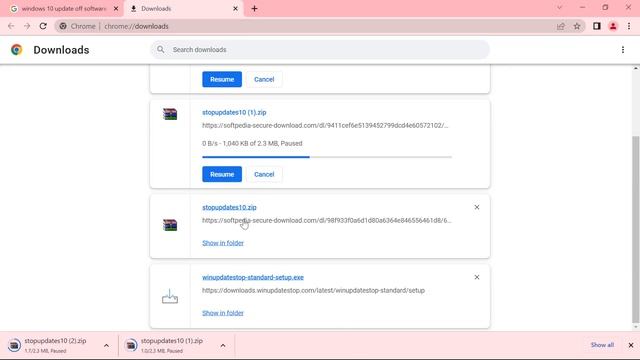Open the stopupdates10.zip file link
This screenshot has width=640, height=360.
tap(229, 207)
